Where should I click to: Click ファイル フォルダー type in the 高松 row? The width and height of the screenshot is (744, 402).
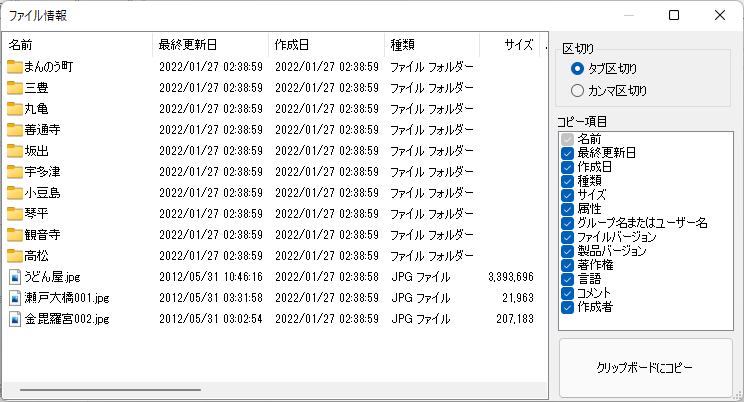click(x=432, y=256)
